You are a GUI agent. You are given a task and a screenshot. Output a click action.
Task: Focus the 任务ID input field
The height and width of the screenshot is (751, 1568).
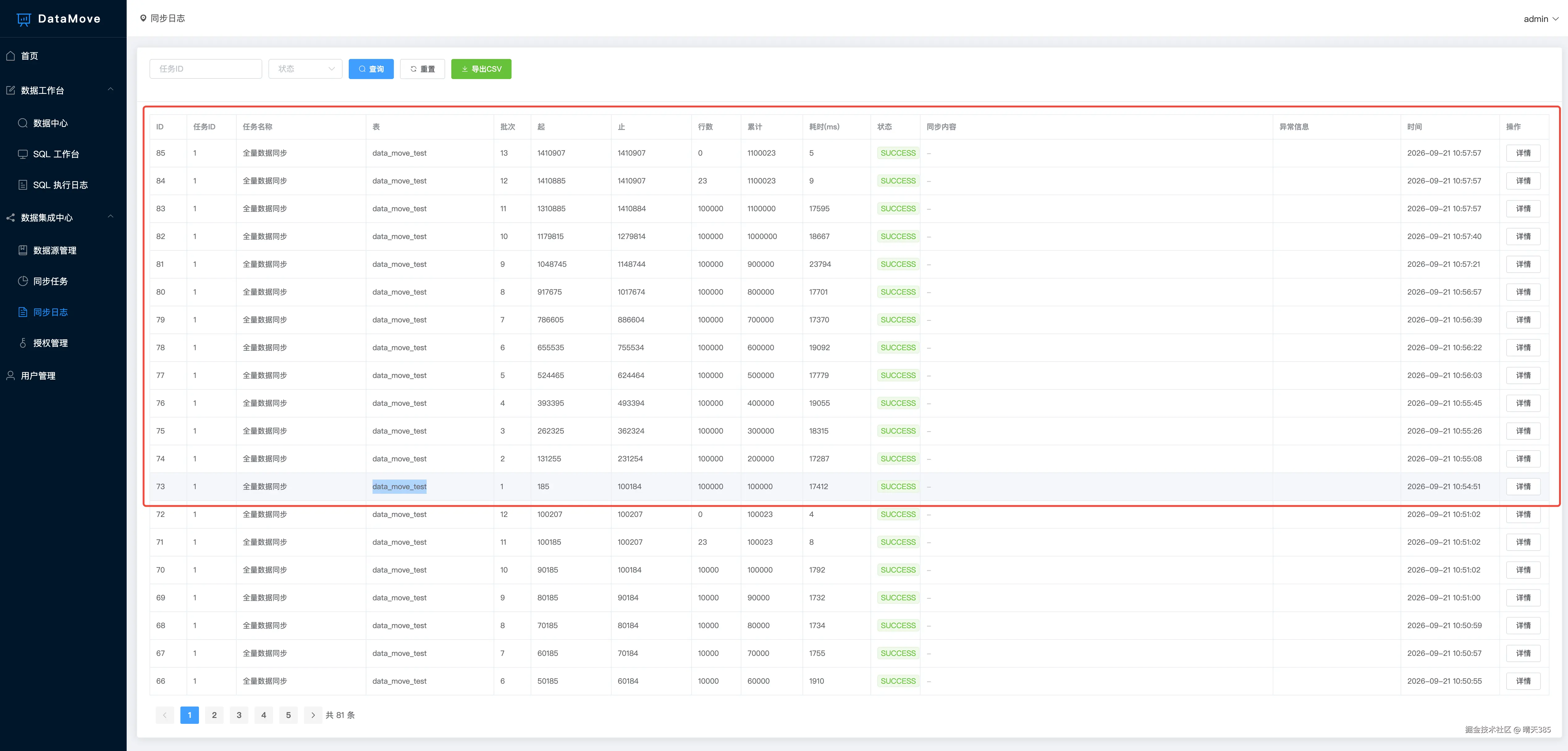pyautogui.click(x=206, y=69)
